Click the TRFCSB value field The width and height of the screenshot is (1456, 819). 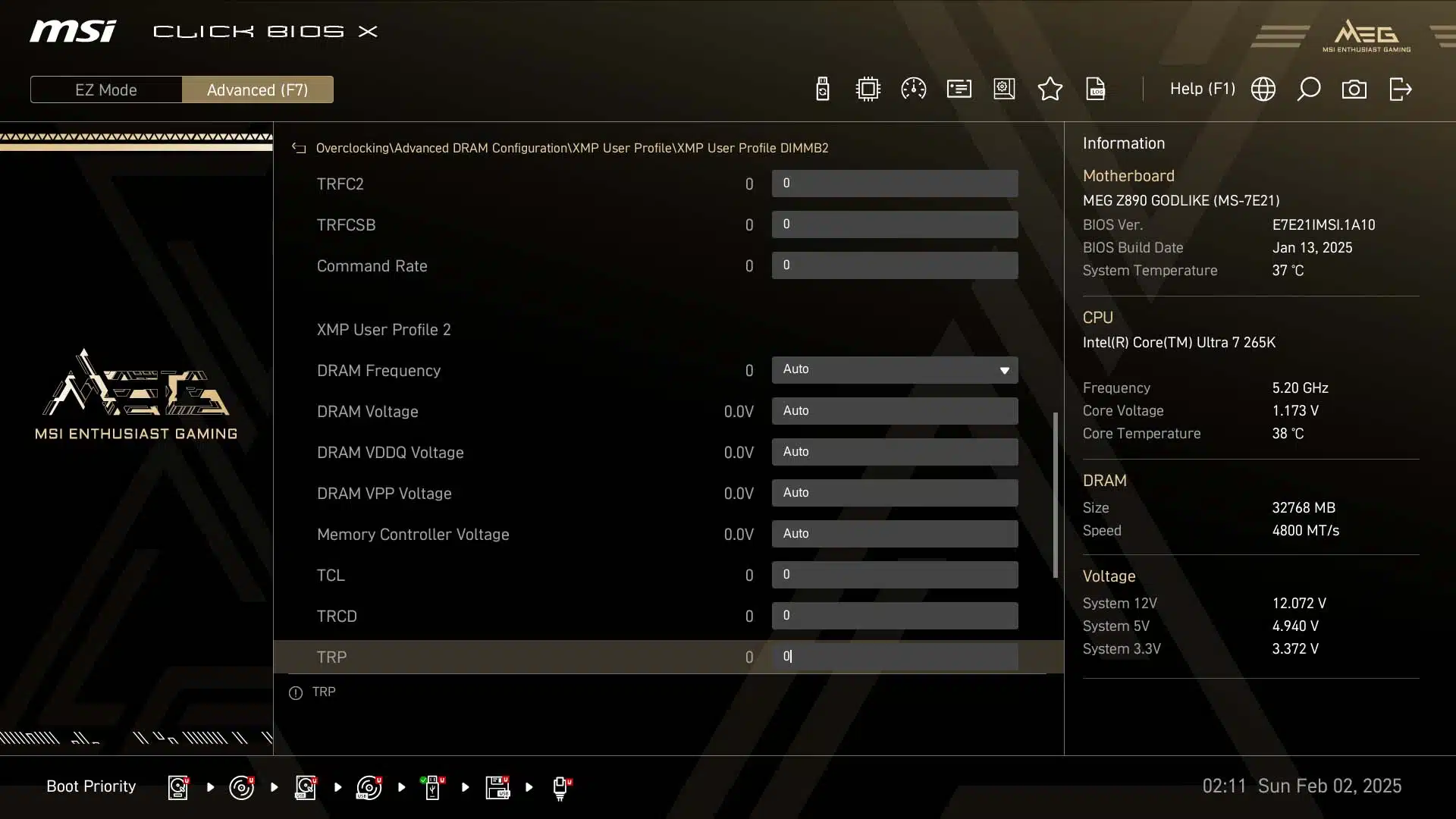click(895, 224)
